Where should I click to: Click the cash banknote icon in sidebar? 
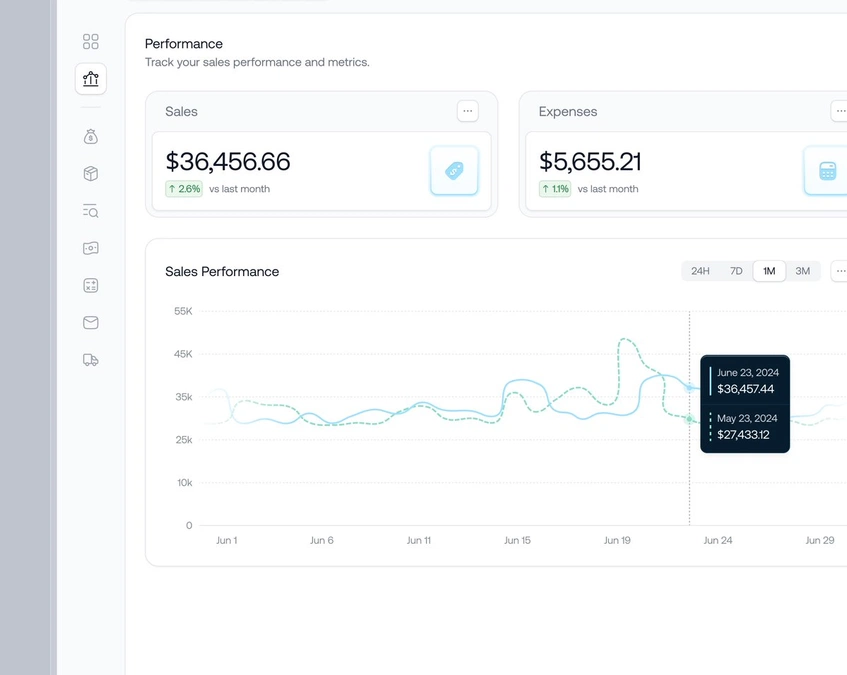click(x=91, y=248)
